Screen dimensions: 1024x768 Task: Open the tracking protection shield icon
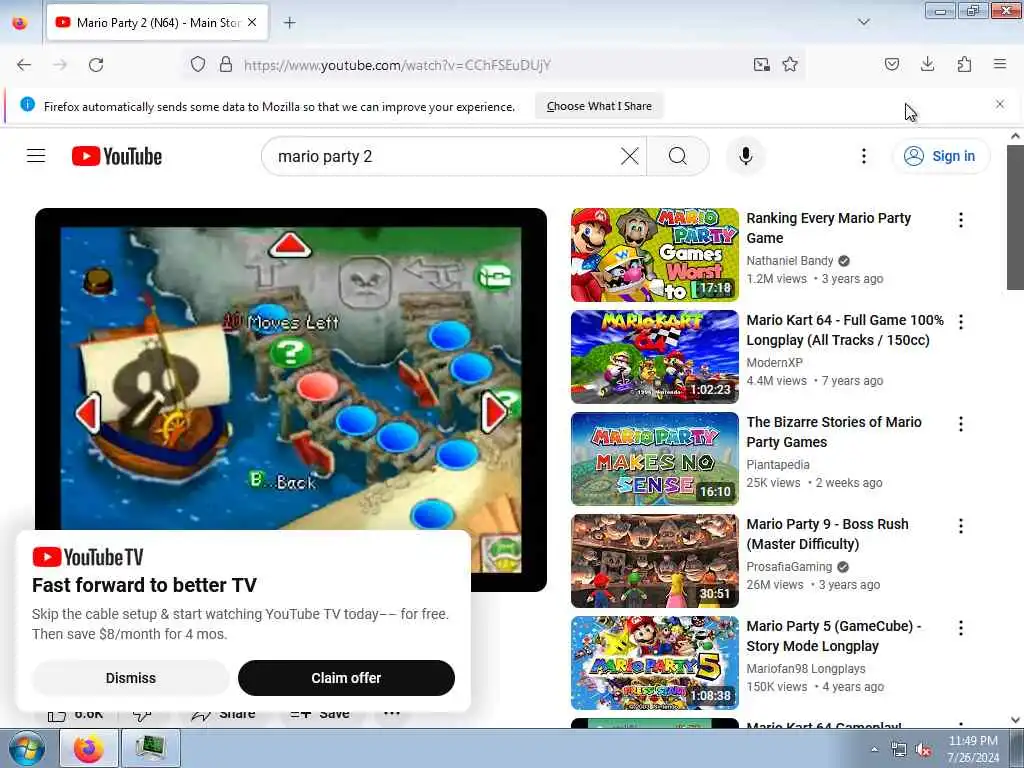pos(198,65)
